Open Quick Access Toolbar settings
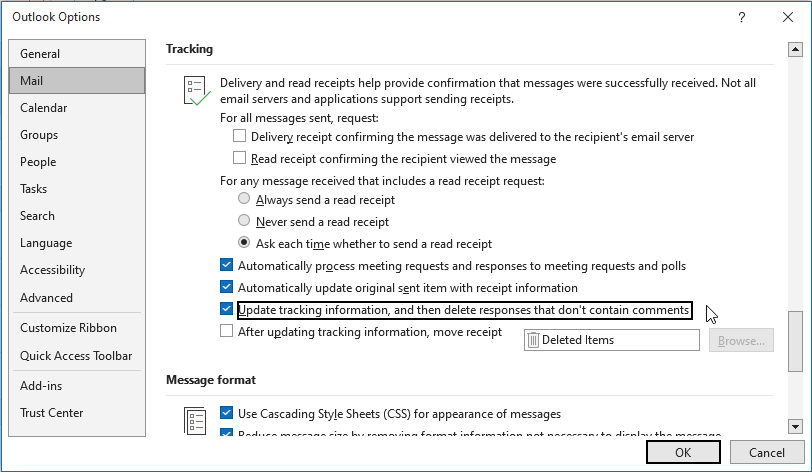Image resolution: width=812 pixels, height=472 pixels. [77, 356]
